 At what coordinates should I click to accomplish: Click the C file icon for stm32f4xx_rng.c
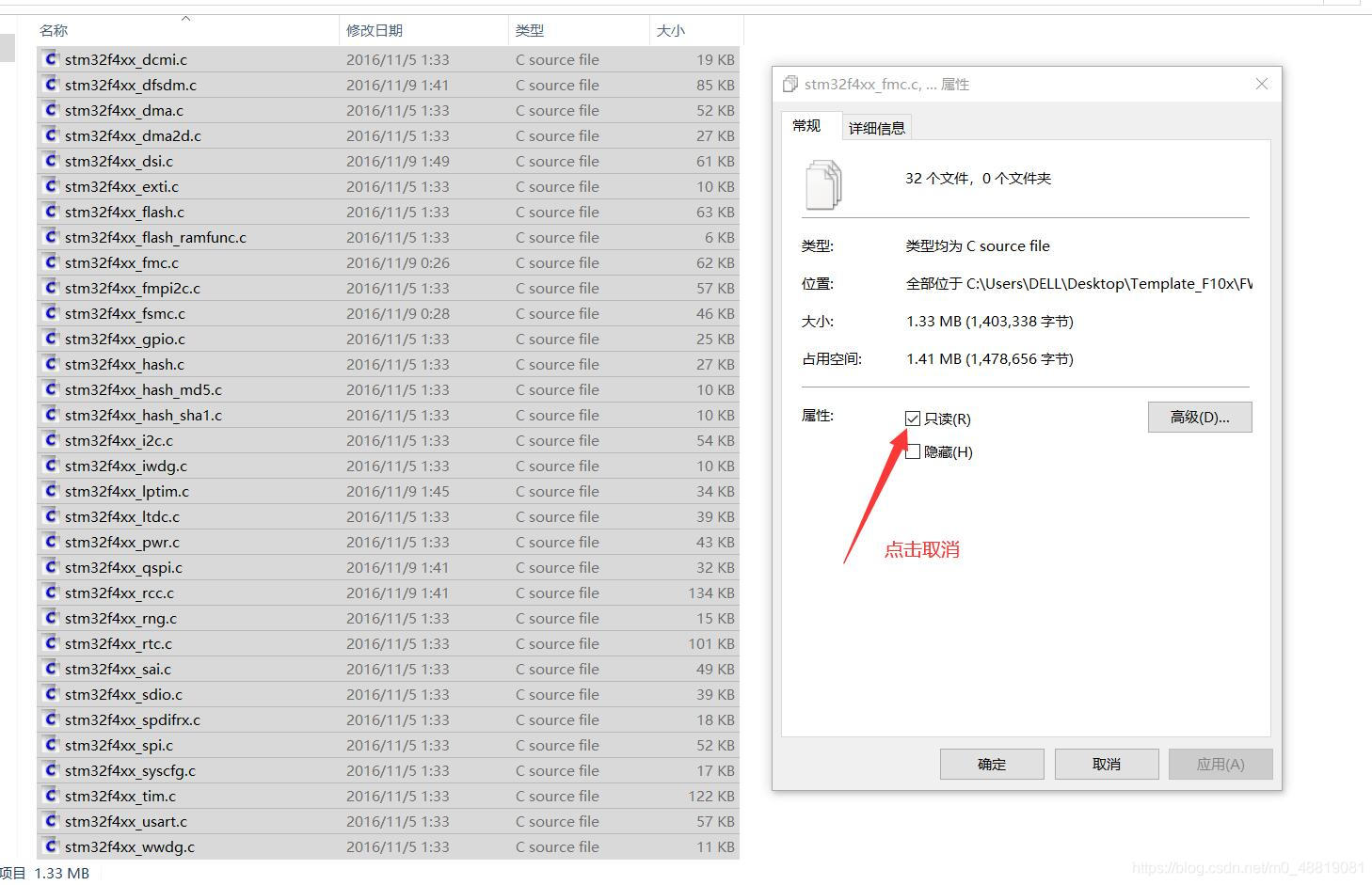click(x=51, y=617)
